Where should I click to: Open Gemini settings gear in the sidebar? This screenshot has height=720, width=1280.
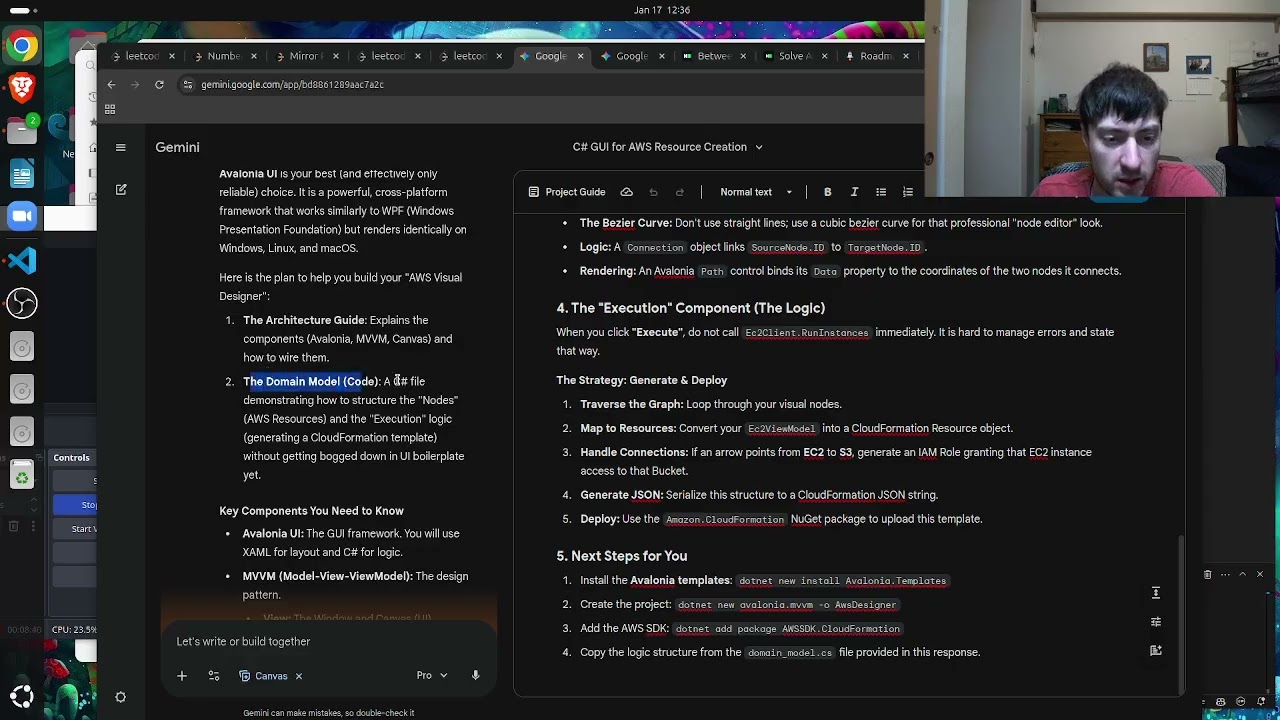(121, 697)
